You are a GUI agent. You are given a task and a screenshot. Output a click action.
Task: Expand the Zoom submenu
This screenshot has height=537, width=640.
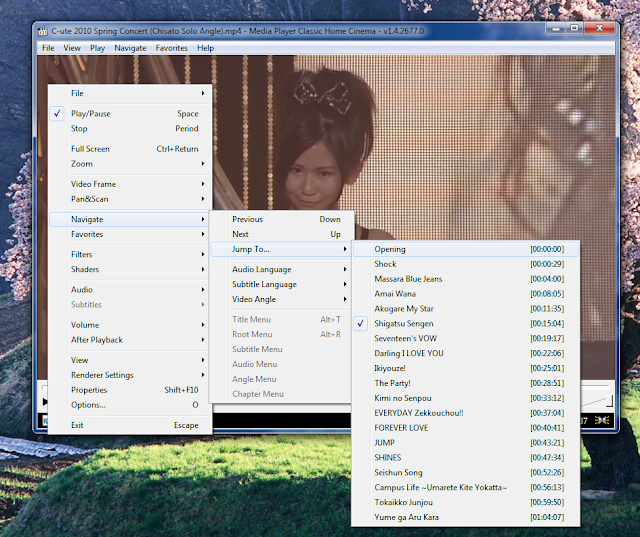[x=130, y=164]
